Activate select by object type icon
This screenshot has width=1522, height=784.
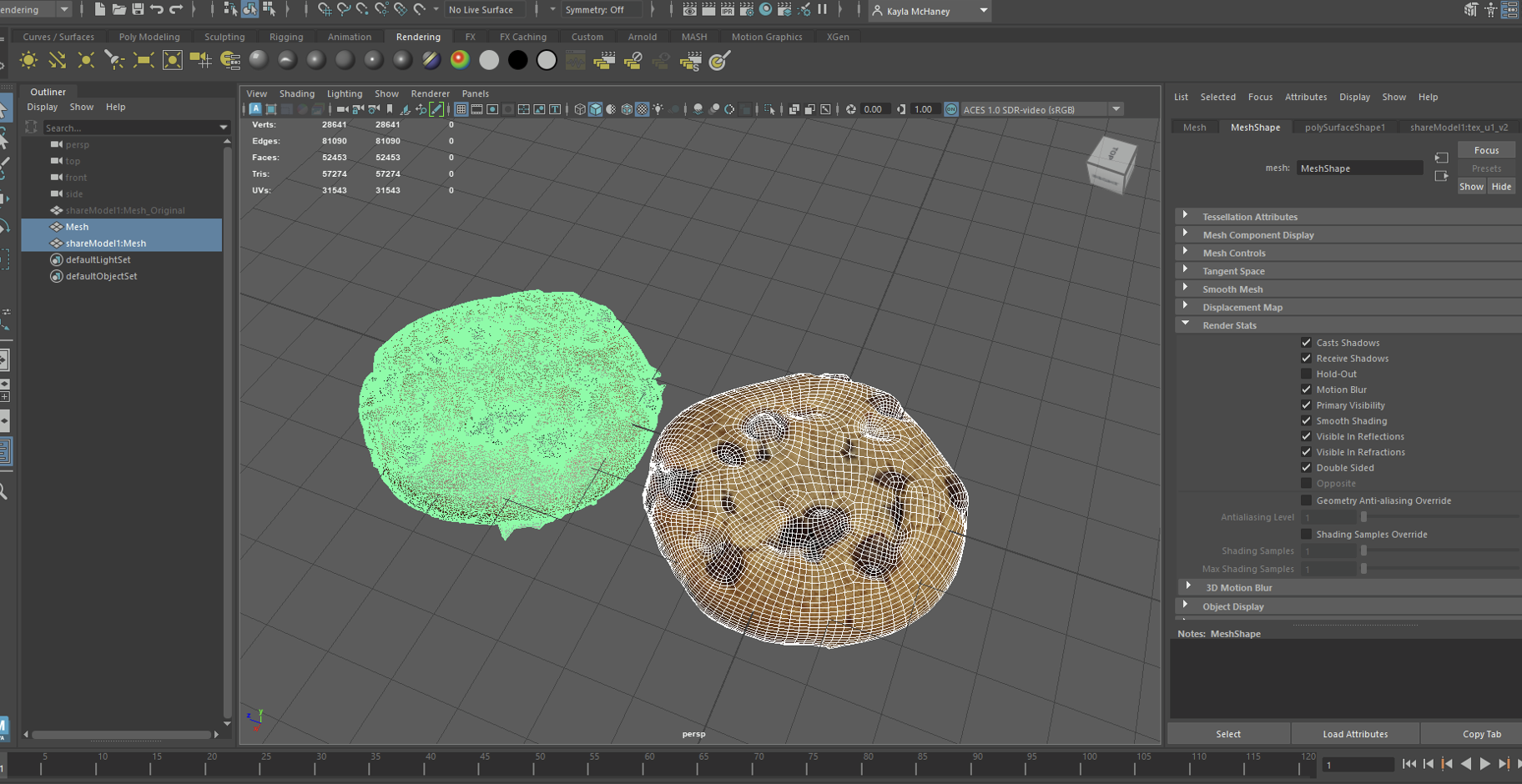click(x=249, y=9)
